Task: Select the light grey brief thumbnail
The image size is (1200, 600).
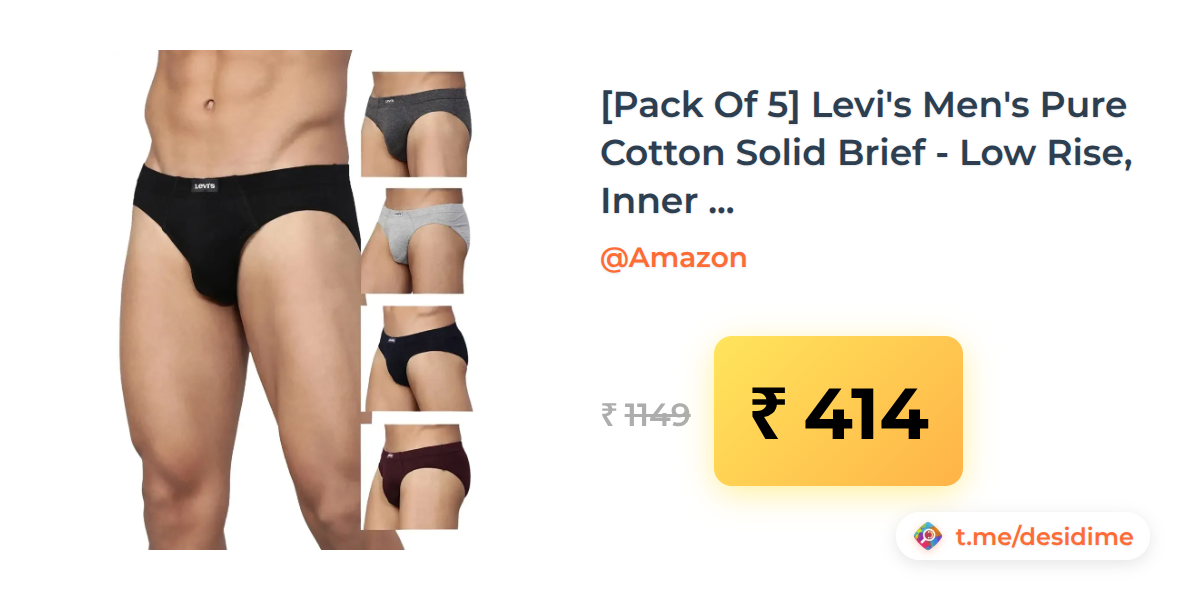Action: pos(415,240)
